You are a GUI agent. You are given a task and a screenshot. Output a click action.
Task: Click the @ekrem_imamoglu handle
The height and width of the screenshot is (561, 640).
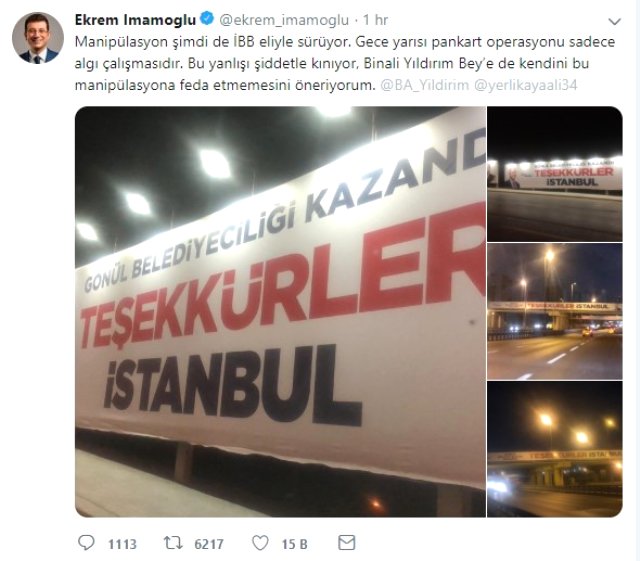tap(284, 20)
